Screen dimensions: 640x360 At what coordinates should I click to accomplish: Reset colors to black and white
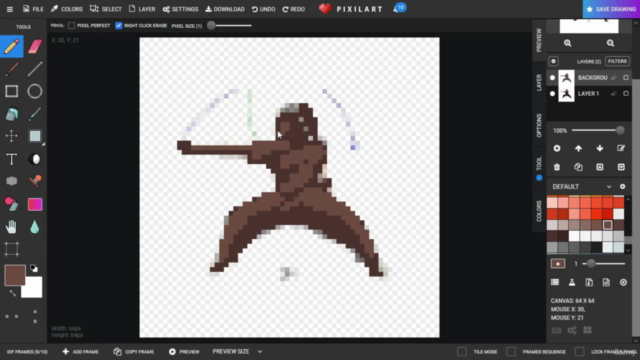(x=34, y=268)
